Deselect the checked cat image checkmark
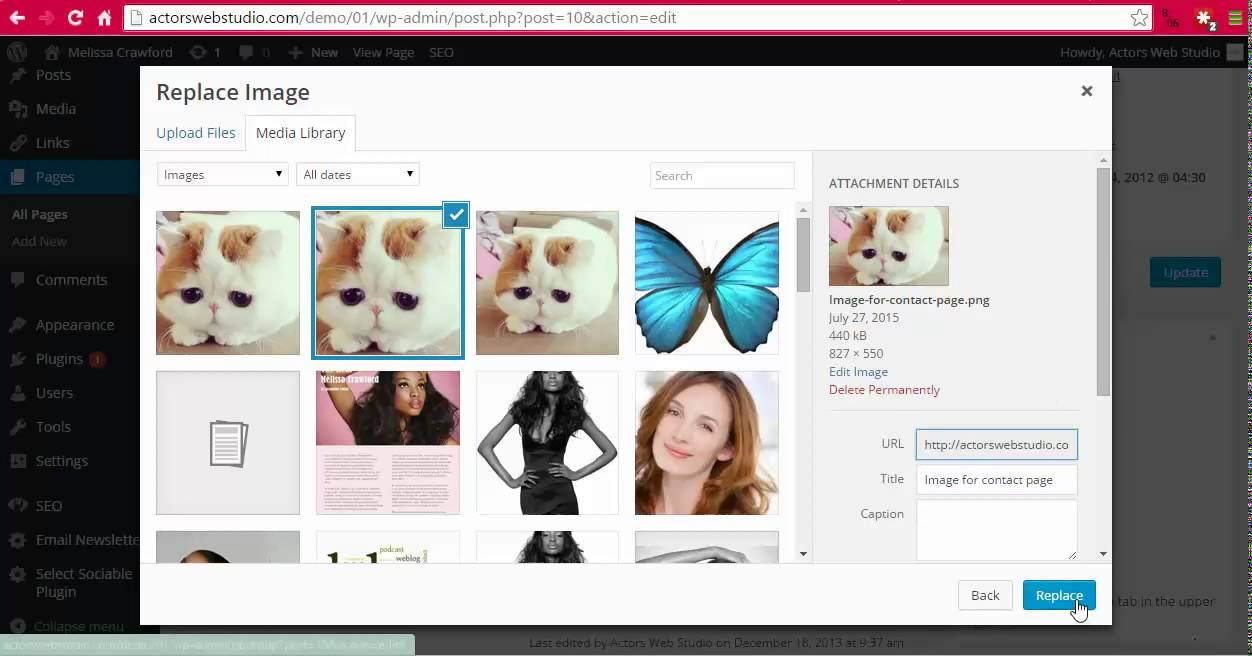Viewport: 1252px width, 656px height. tap(456, 214)
